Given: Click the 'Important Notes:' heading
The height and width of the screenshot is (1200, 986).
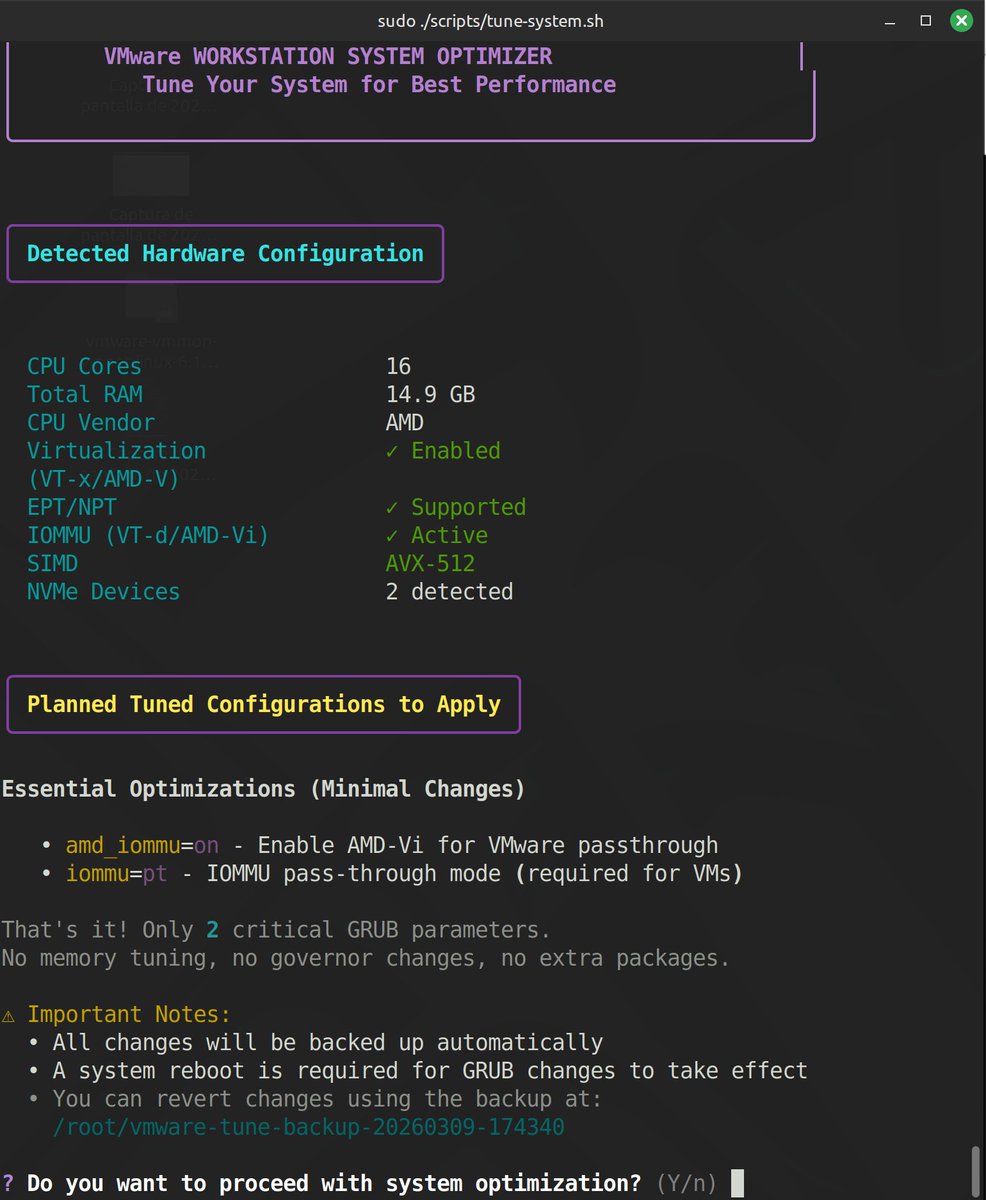Looking at the screenshot, I should pos(129,1014).
